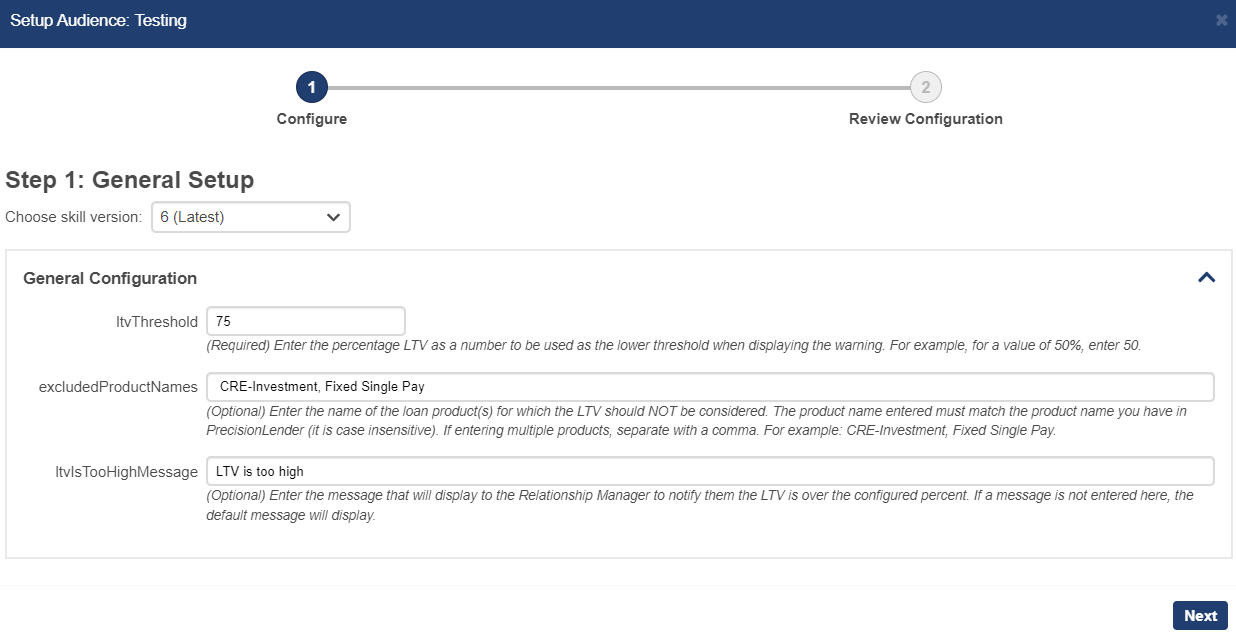Click step 2 Review Configuration circle
The height and width of the screenshot is (644, 1236).
pos(926,87)
